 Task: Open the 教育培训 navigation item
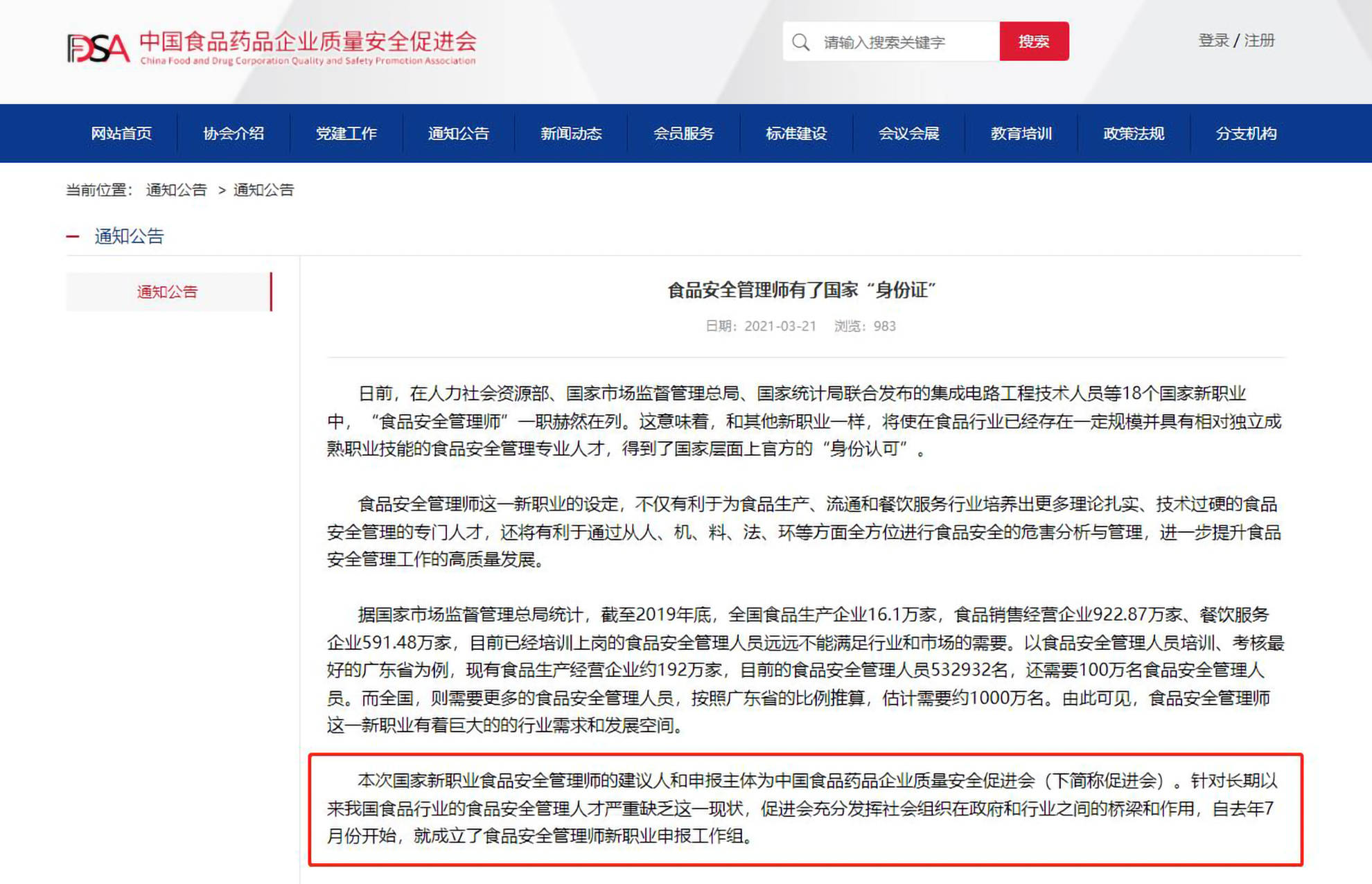pos(1021,133)
